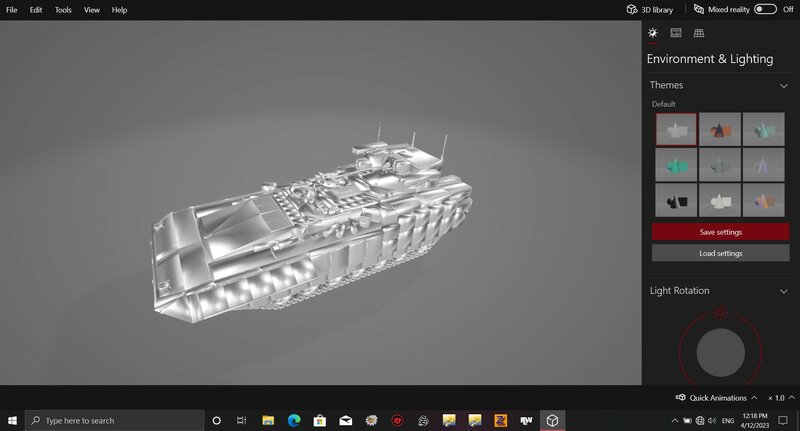Open the notification center icon
The image size is (800, 431).
pos(783,421)
